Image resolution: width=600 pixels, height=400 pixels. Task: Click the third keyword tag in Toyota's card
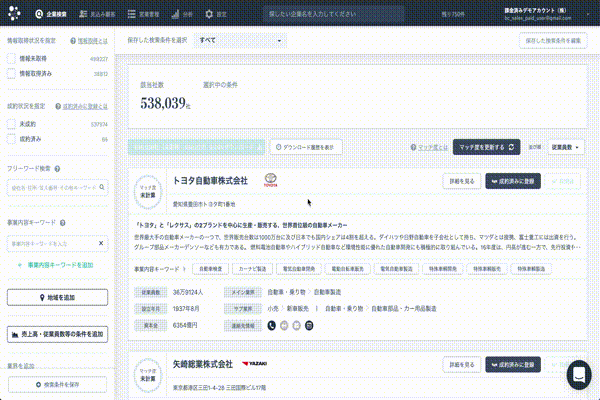pos(298,269)
